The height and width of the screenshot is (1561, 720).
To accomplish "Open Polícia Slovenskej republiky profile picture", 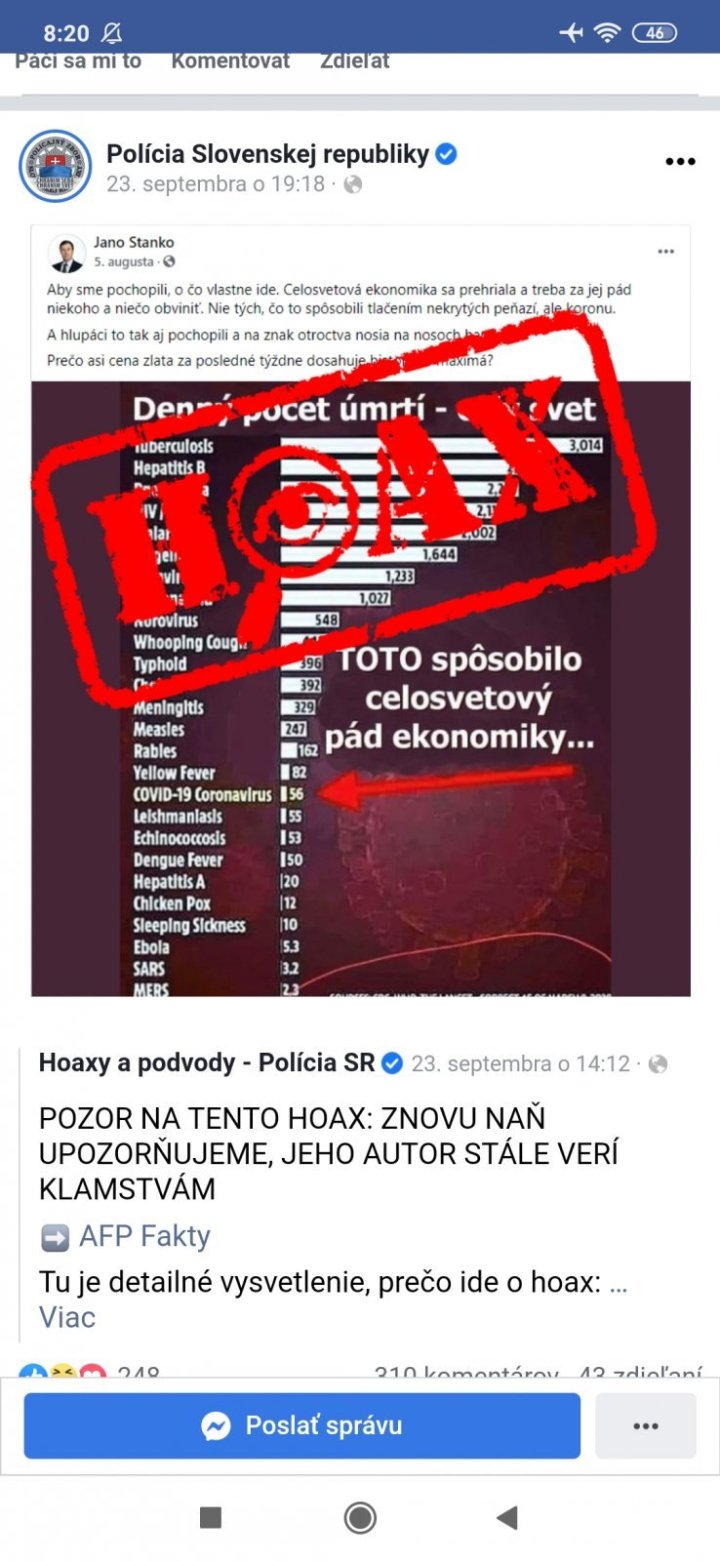I will pos(55,166).
